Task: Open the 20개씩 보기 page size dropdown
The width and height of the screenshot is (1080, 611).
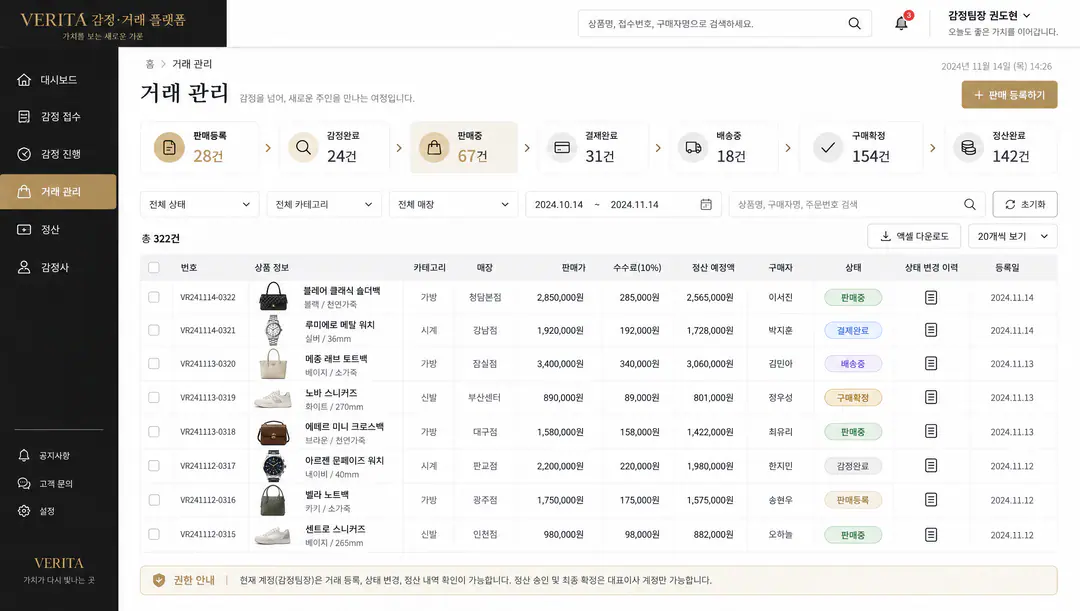Action: click(1012, 236)
